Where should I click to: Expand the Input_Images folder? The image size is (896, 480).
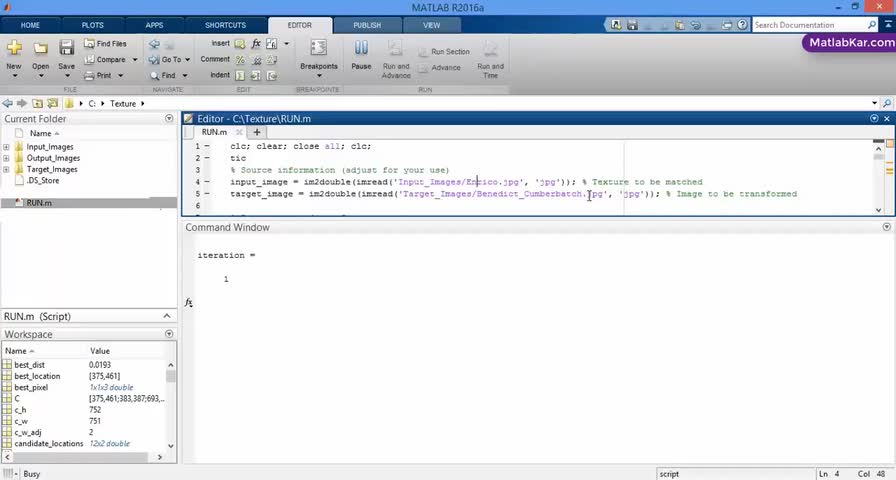click(6, 147)
